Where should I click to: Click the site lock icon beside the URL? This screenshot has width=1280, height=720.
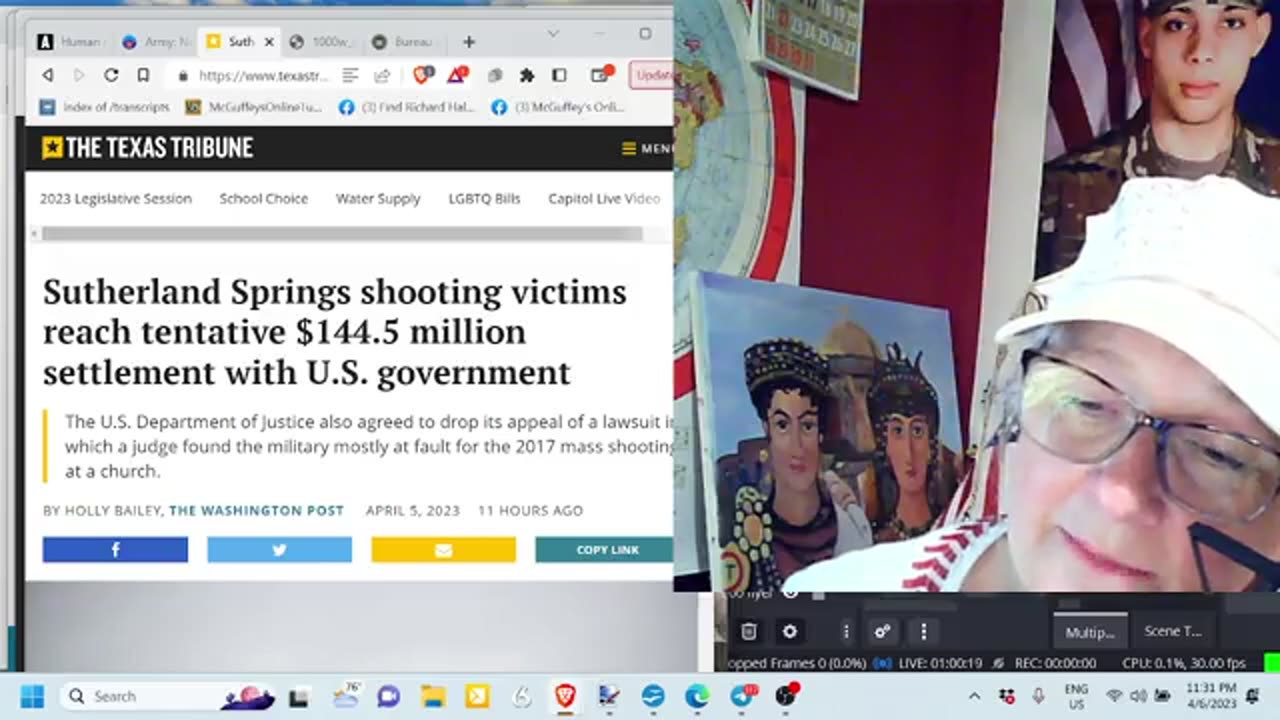[x=182, y=76]
